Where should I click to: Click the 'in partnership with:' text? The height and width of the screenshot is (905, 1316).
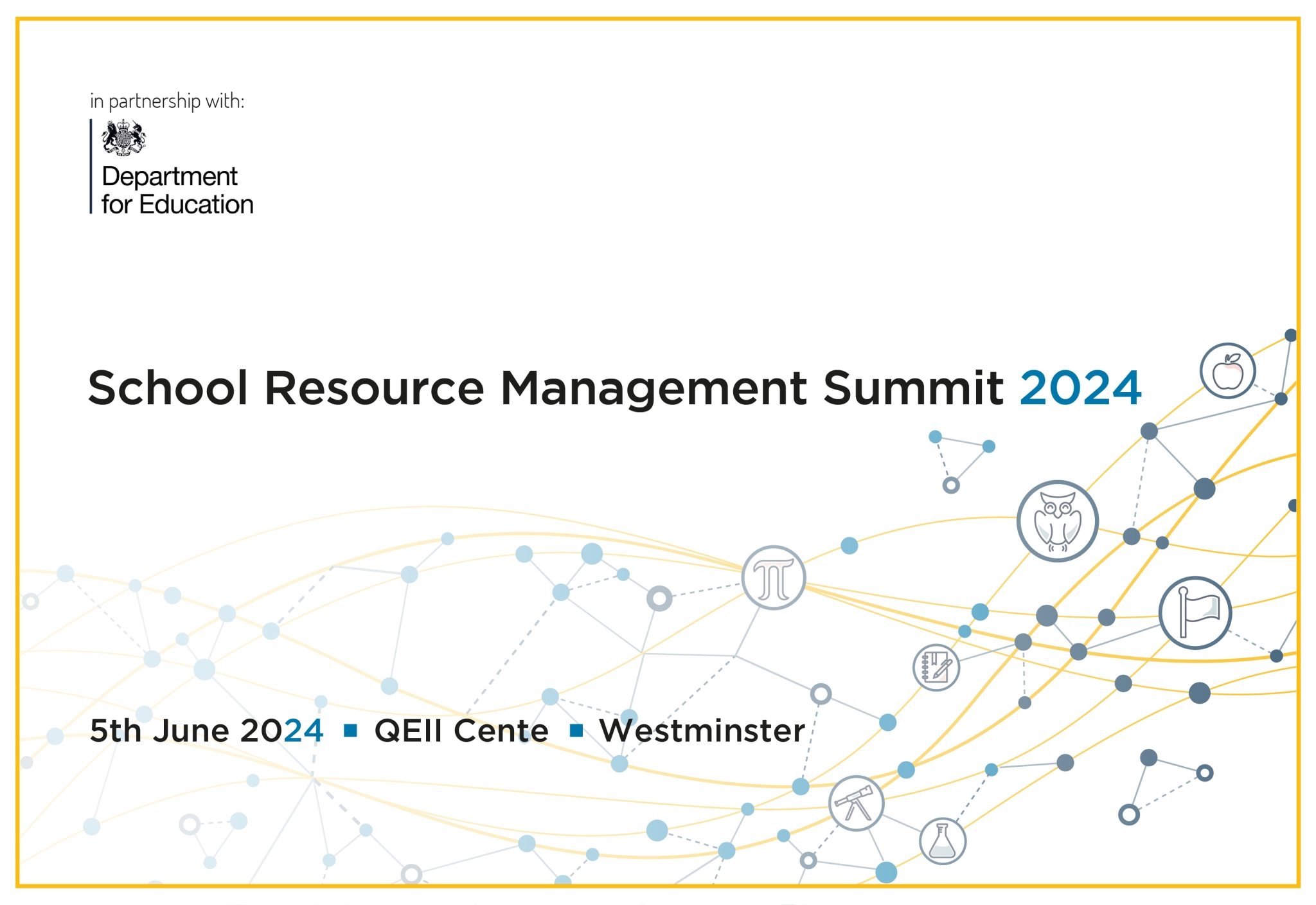(x=167, y=102)
